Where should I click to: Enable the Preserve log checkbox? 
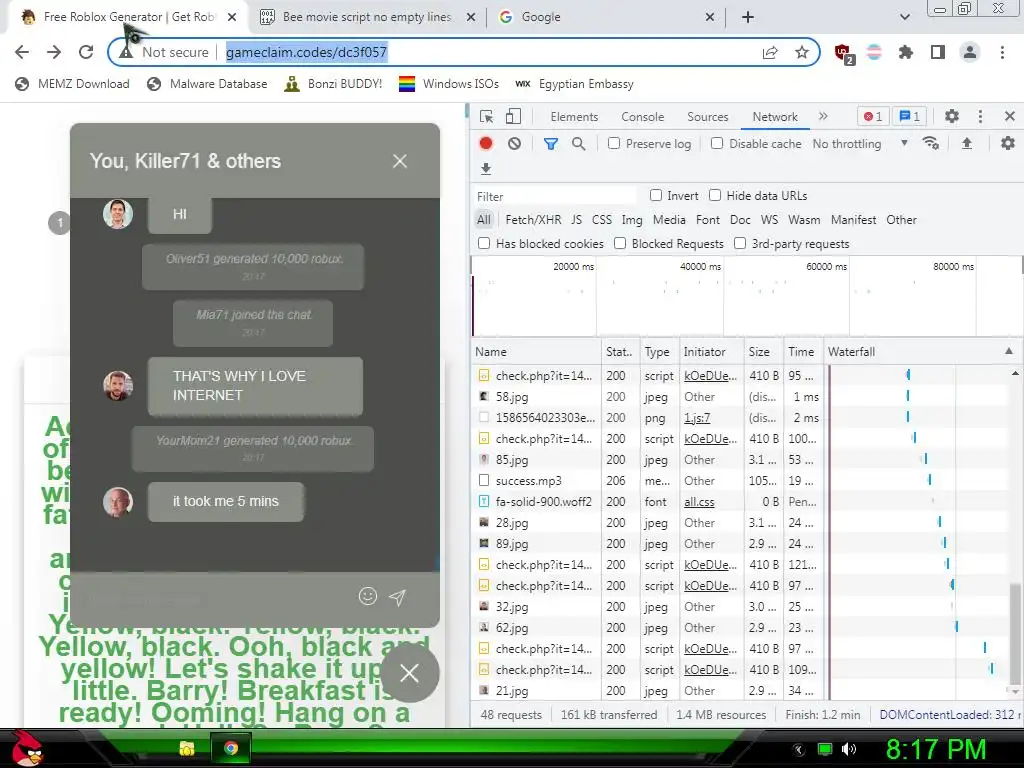click(614, 143)
